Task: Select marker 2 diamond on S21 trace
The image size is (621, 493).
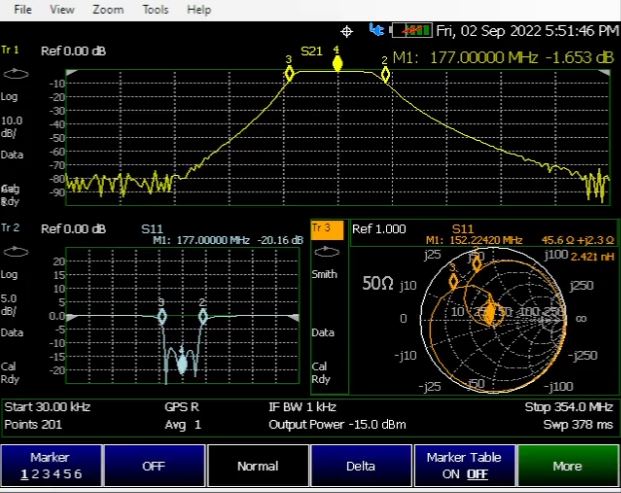Action: coord(385,74)
